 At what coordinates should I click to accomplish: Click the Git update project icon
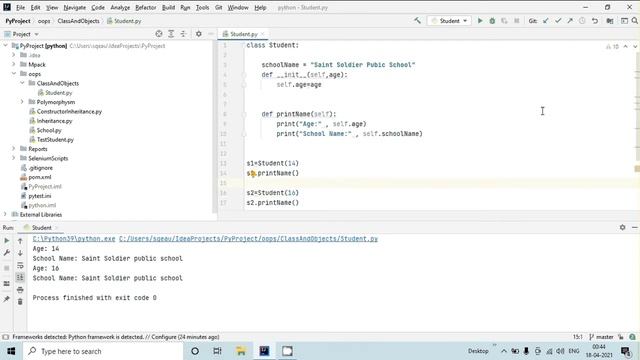coord(546,21)
